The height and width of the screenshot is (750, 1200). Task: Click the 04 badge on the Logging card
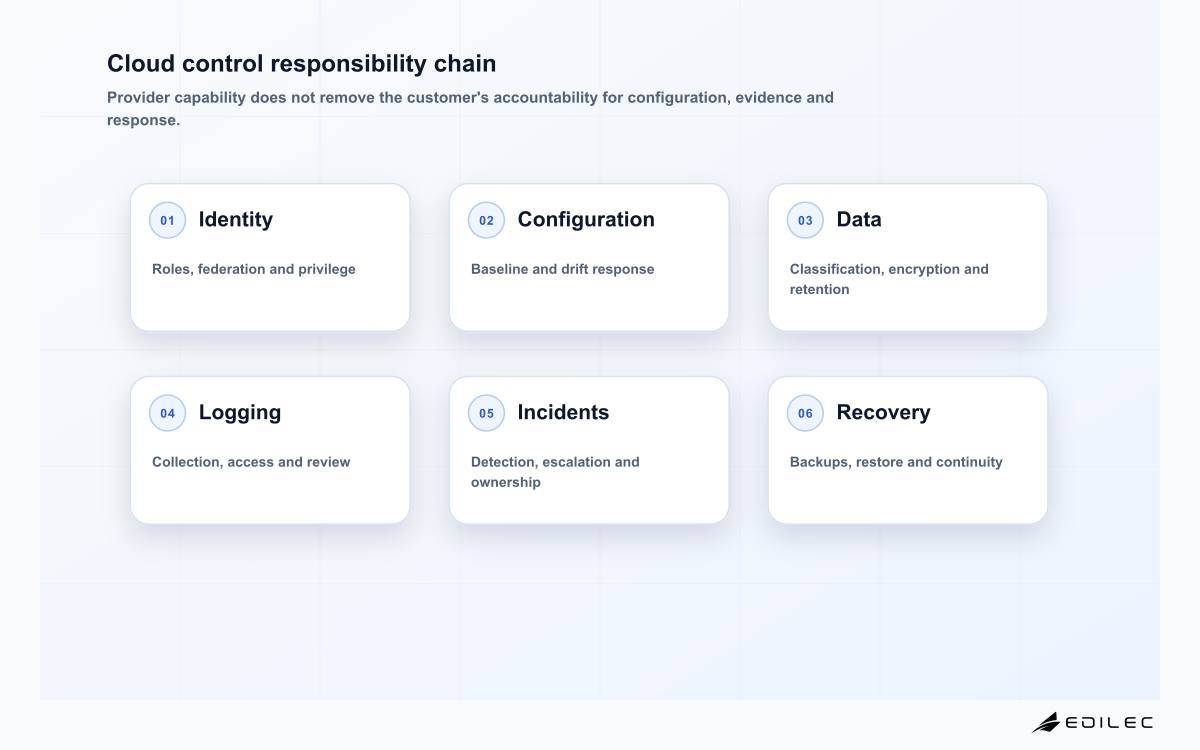(167, 413)
